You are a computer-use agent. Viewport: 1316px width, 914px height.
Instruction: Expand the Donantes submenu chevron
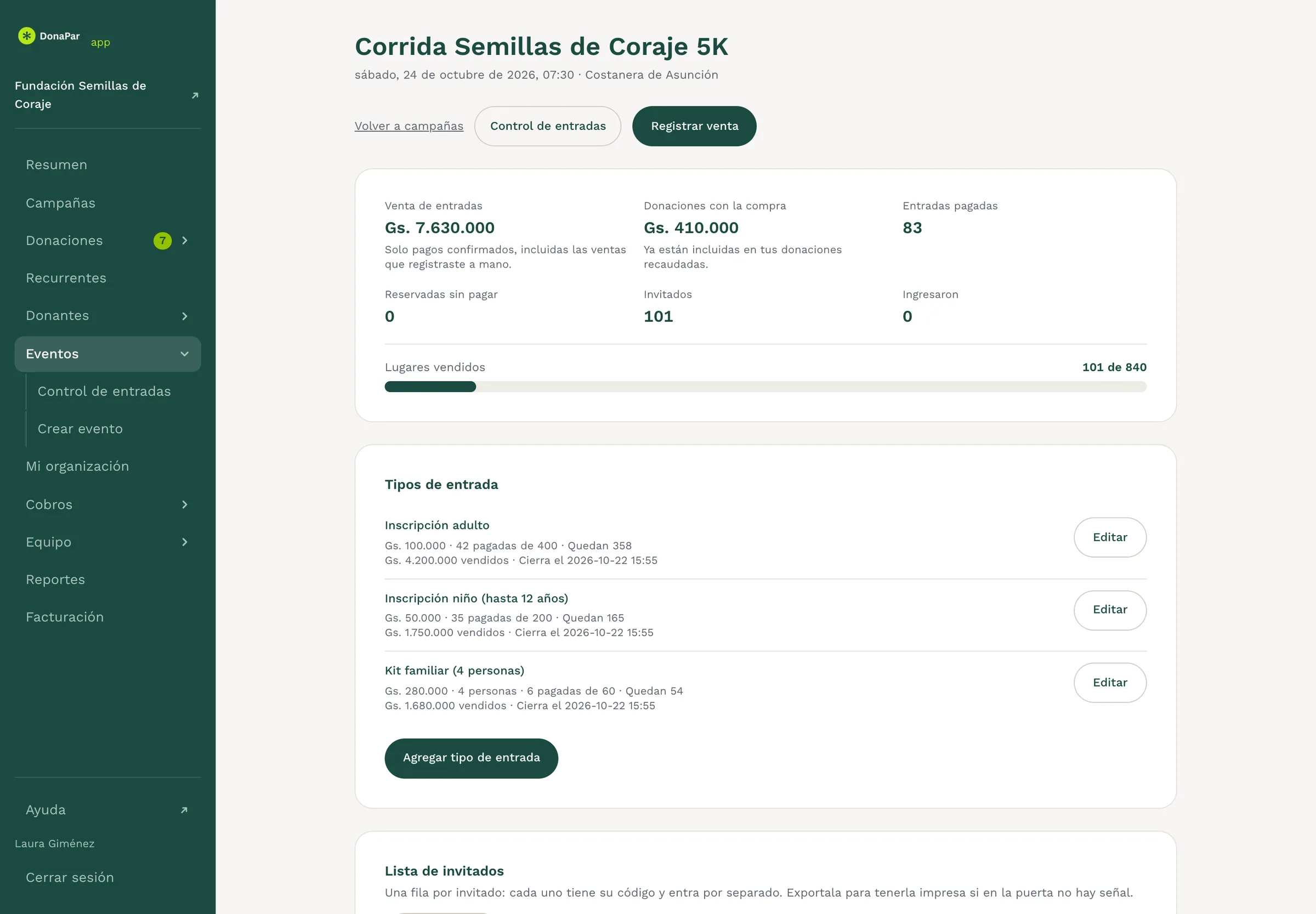pyautogui.click(x=184, y=316)
